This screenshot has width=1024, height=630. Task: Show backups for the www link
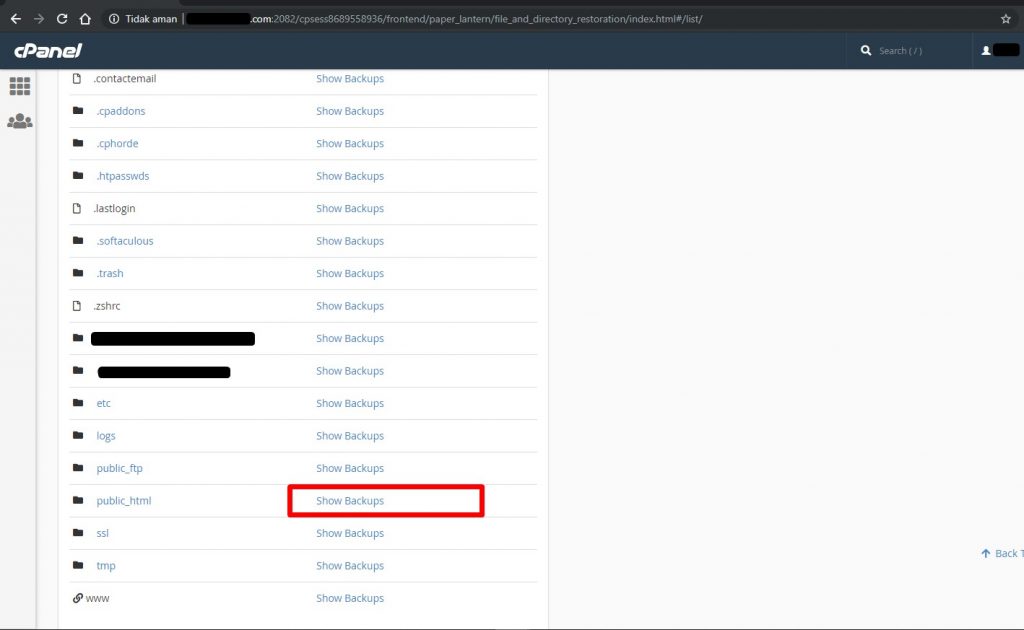[350, 598]
